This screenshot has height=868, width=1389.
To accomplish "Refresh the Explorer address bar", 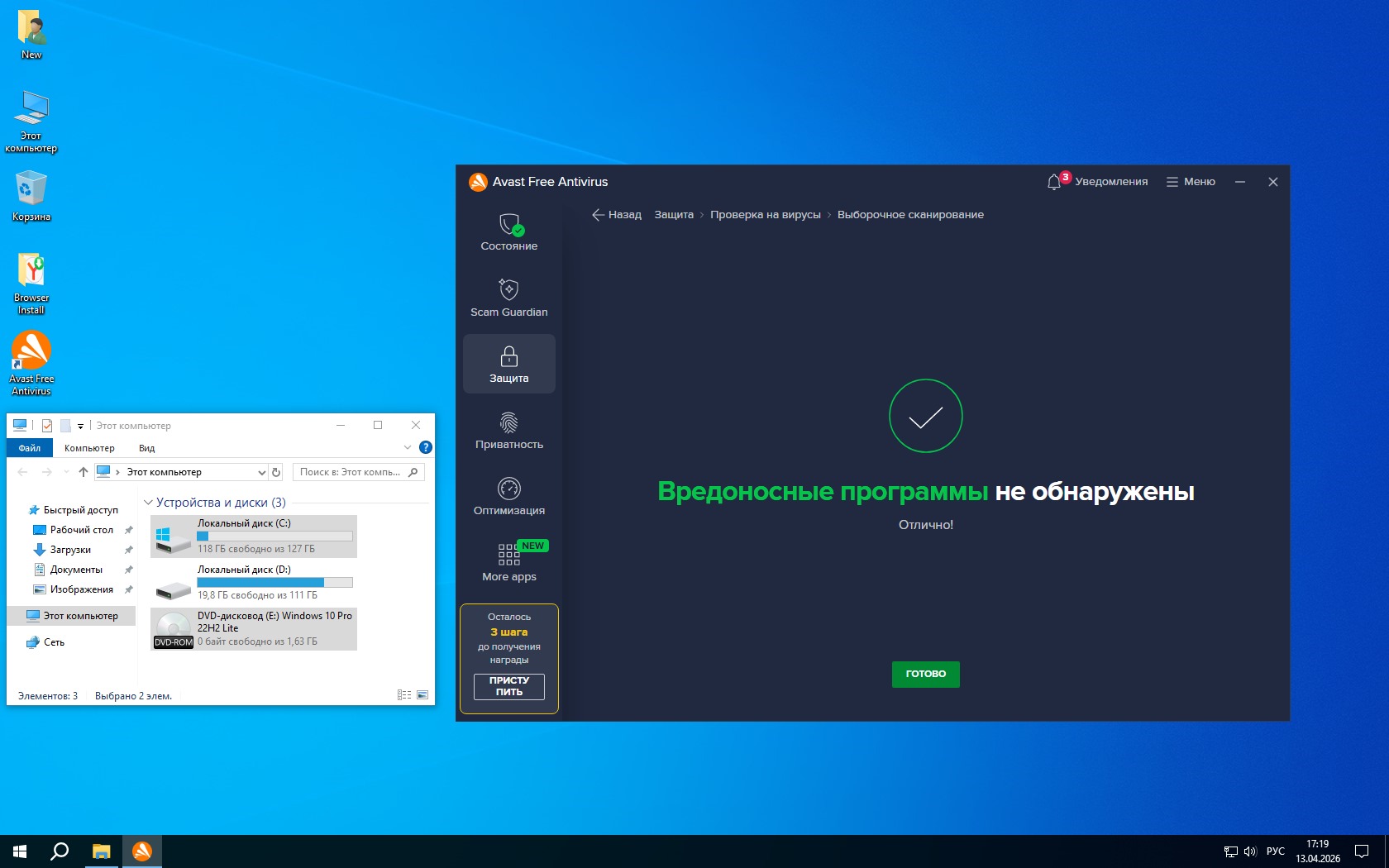I will 276,472.
